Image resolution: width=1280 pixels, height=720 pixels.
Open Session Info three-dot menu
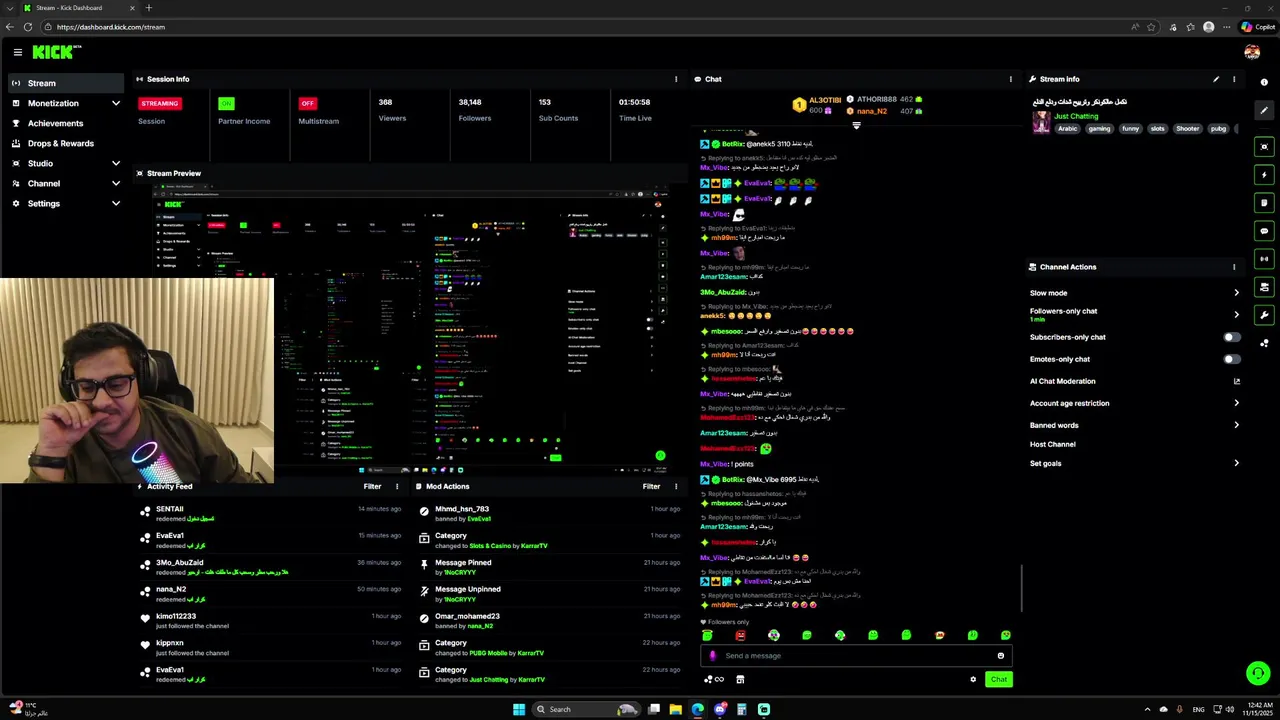point(676,79)
